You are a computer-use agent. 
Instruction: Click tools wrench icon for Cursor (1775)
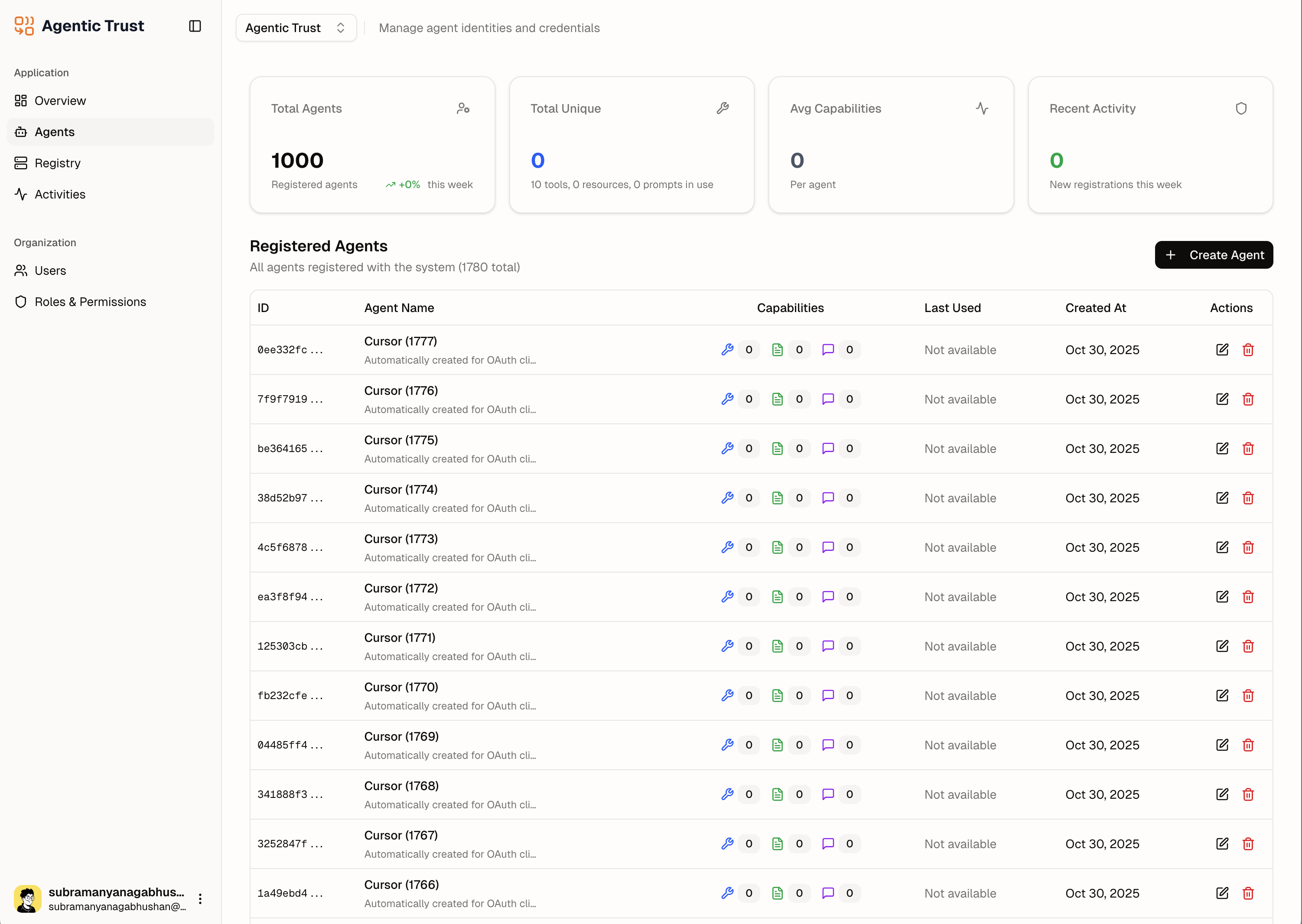727,449
